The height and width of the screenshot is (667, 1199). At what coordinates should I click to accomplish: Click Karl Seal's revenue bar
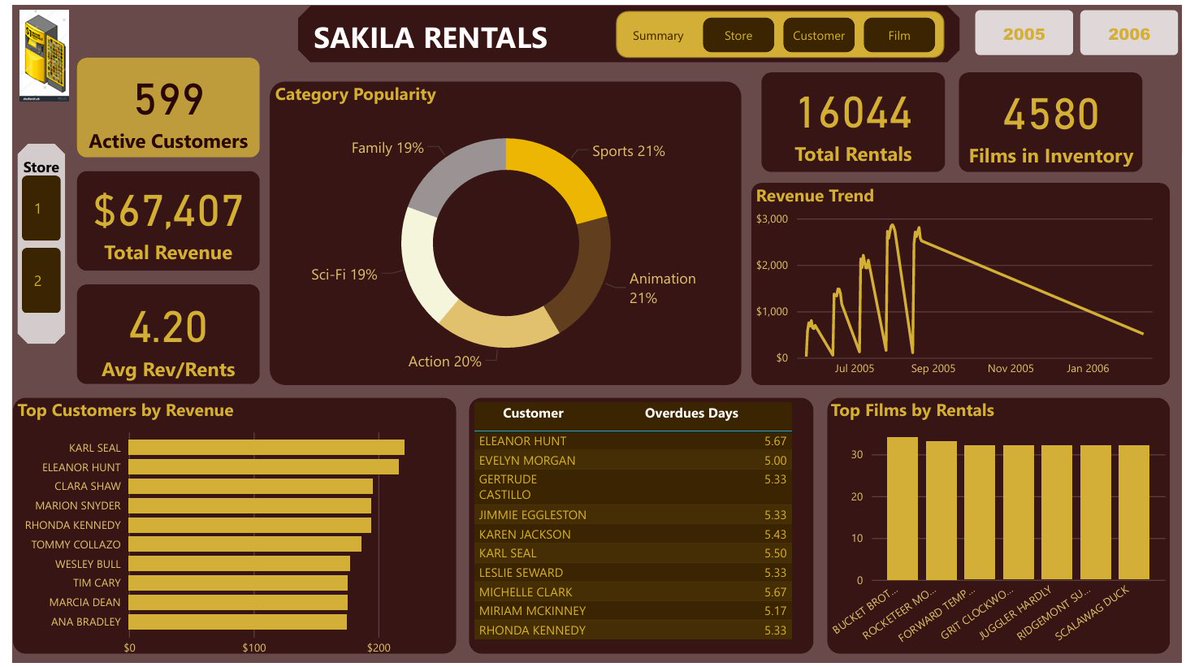265,447
